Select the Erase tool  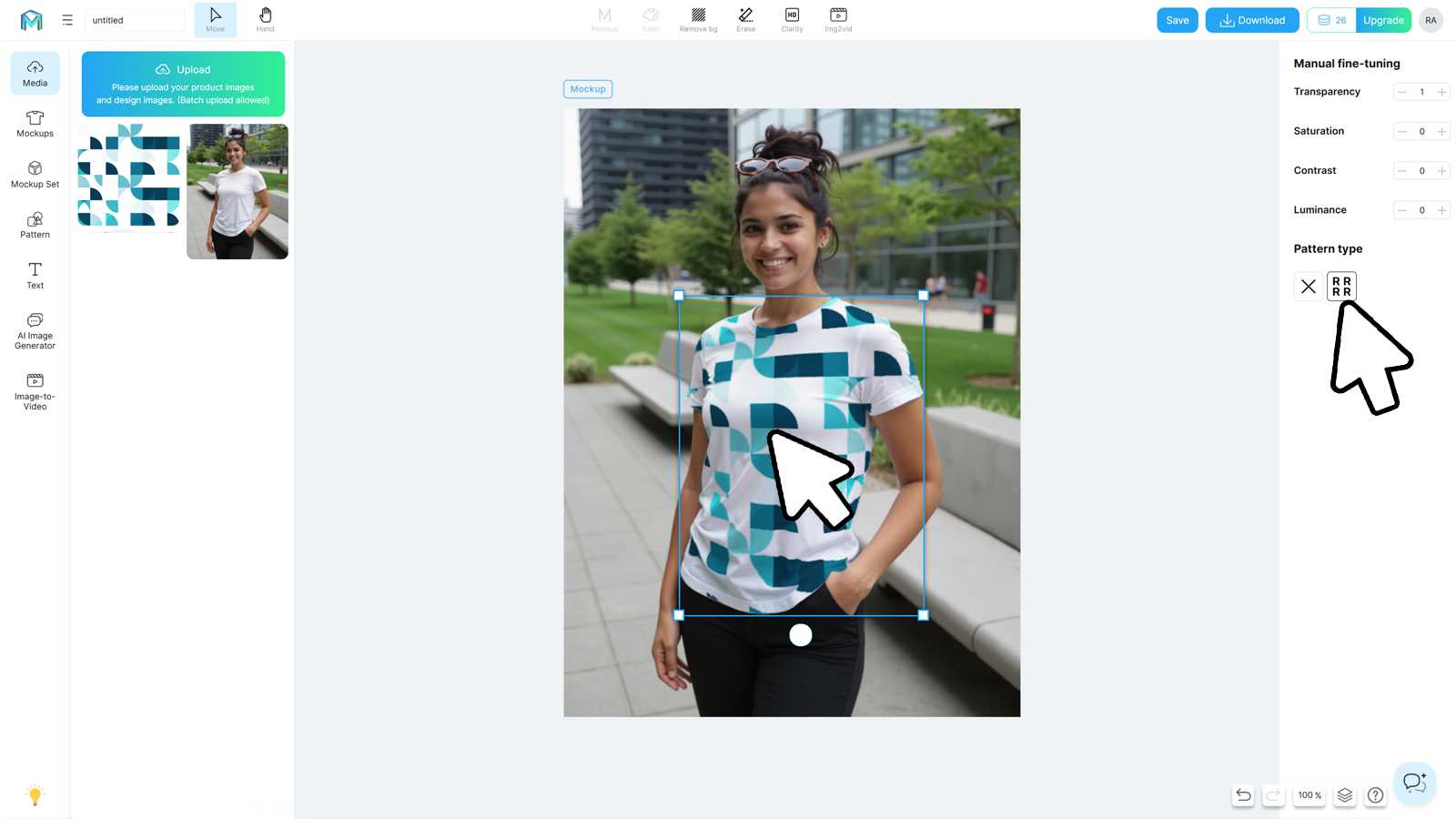[x=746, y=20]
